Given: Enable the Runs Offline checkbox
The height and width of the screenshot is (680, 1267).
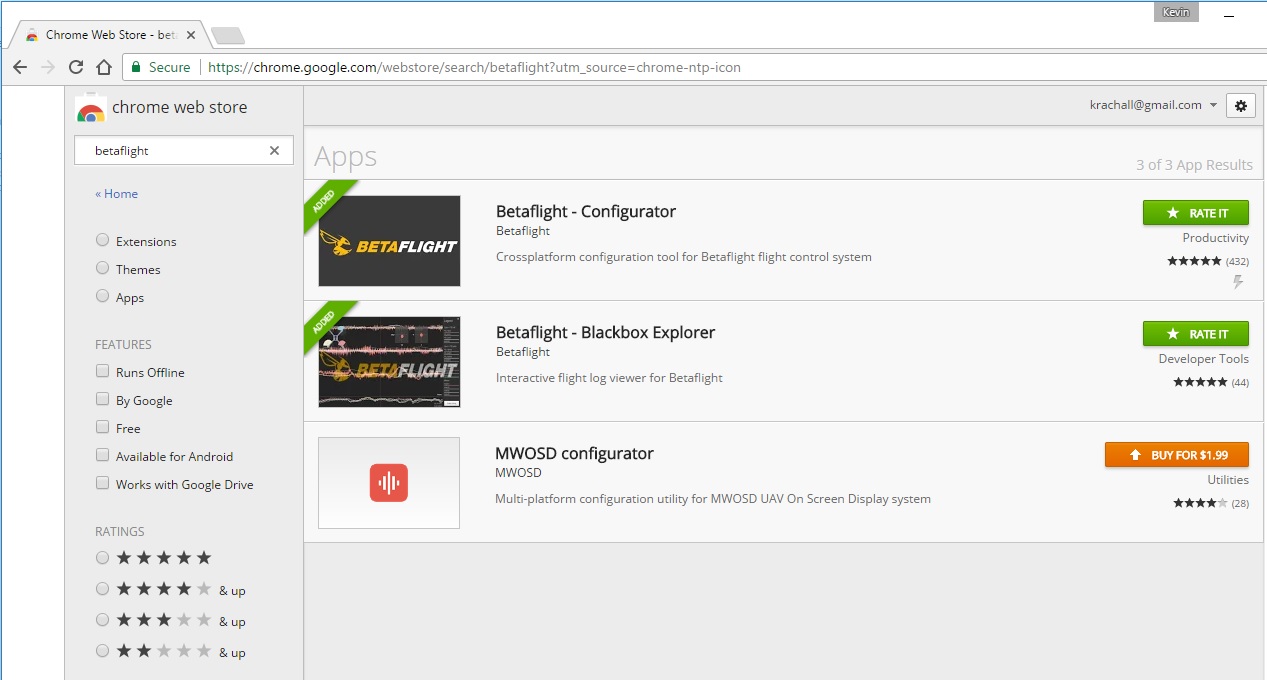Looking at the screenshot, I should coord(102,371).
